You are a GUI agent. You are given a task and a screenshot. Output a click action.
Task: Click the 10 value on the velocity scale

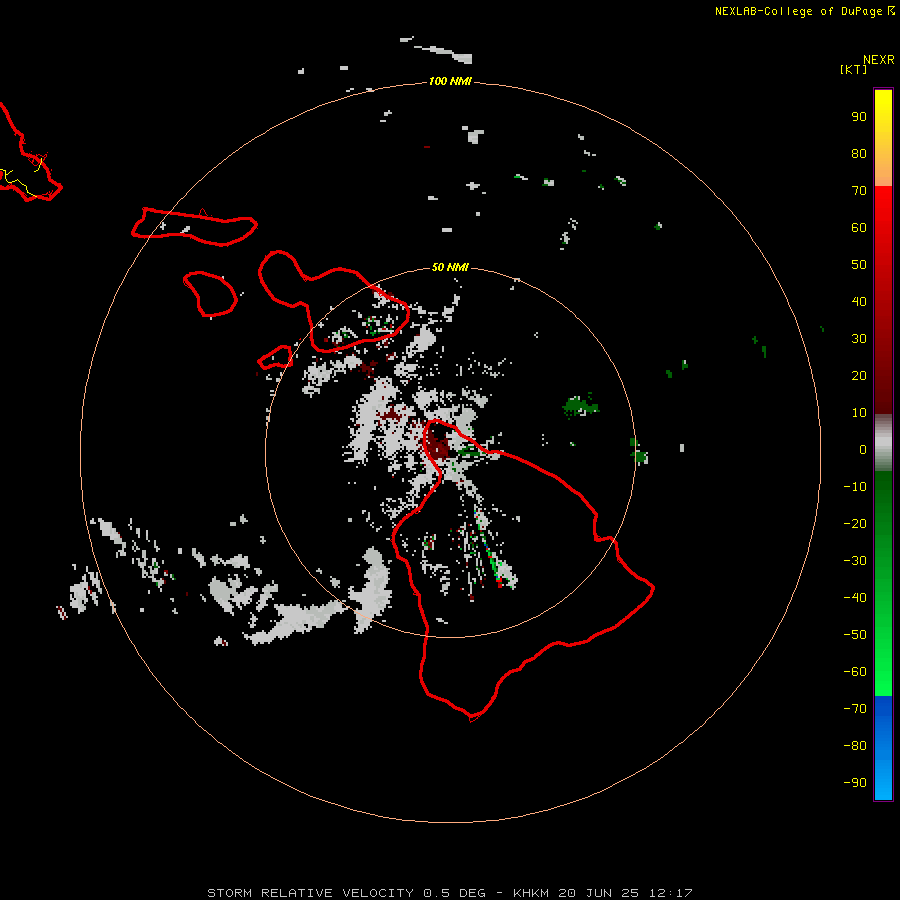(859, 413)
